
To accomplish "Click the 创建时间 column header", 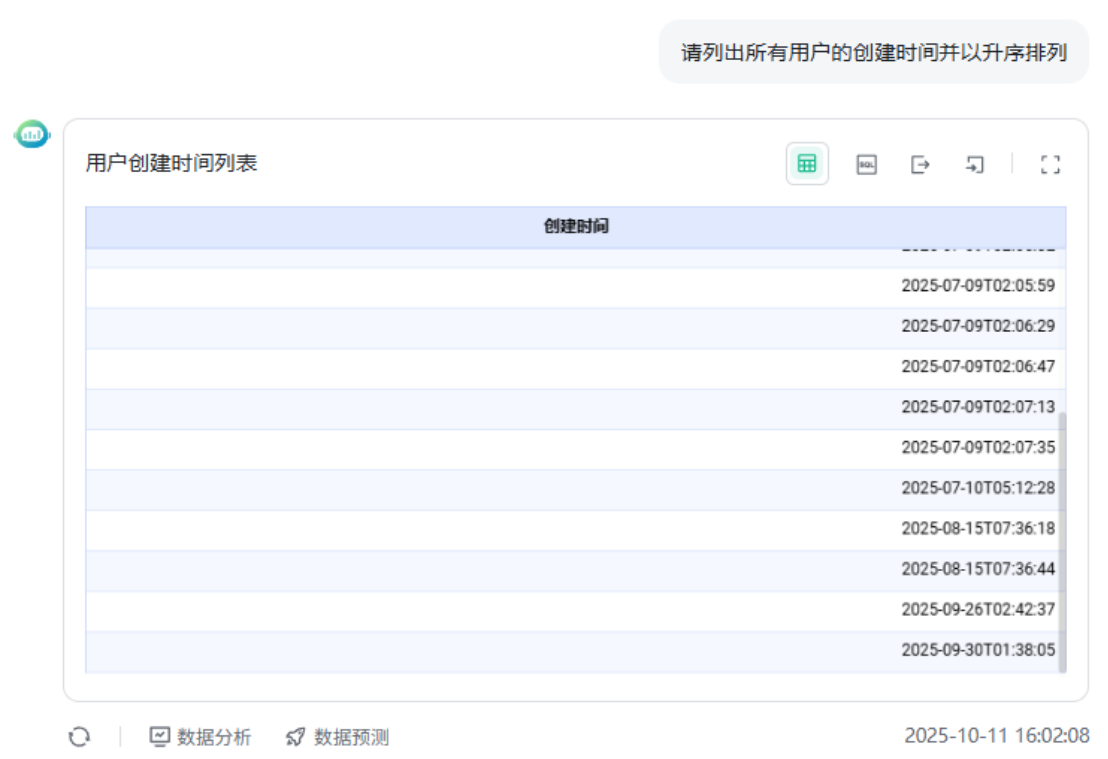I will [576, 227].
